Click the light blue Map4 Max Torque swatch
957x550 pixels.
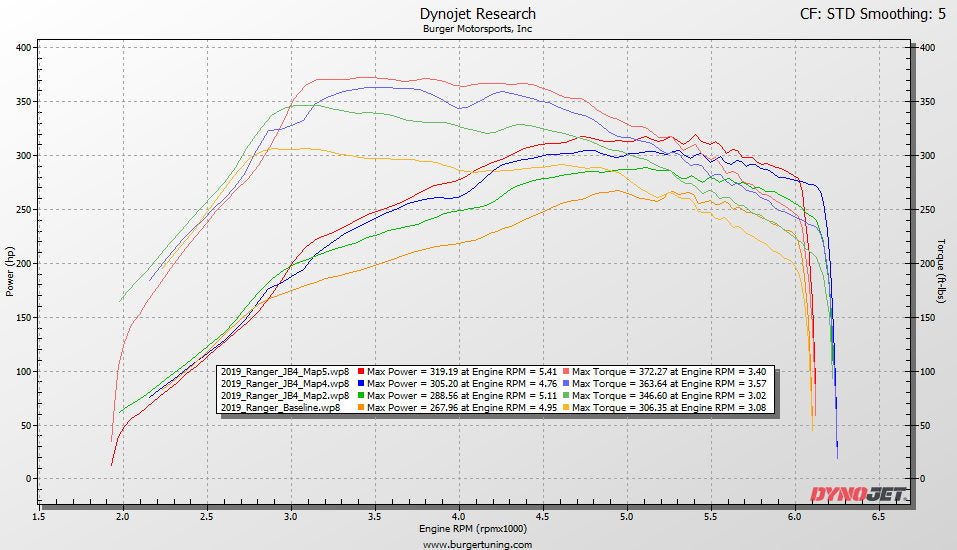point(568,383)
